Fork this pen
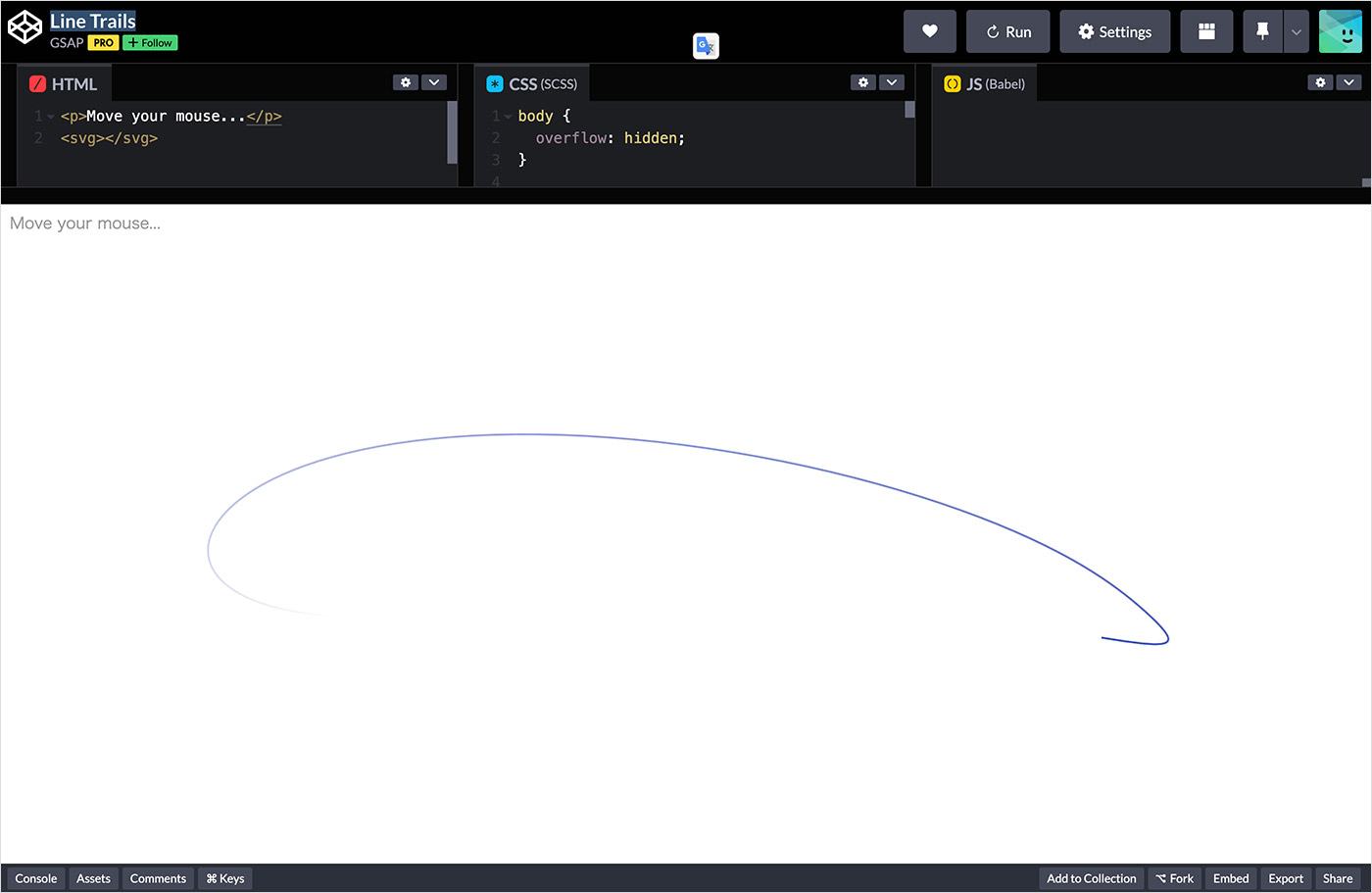 1174,878
